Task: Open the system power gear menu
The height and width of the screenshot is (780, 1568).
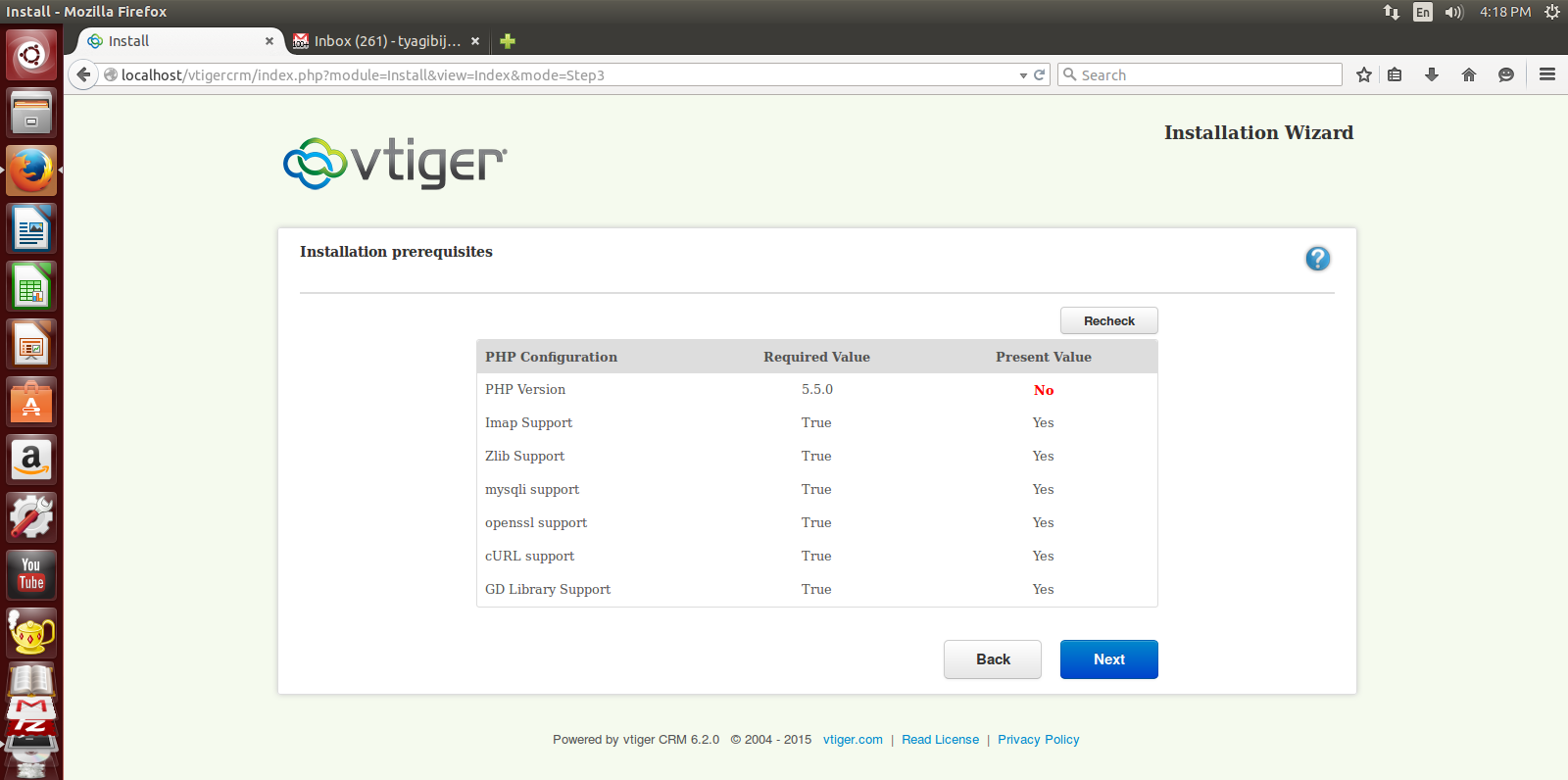Action: [x=1552, y=12]
